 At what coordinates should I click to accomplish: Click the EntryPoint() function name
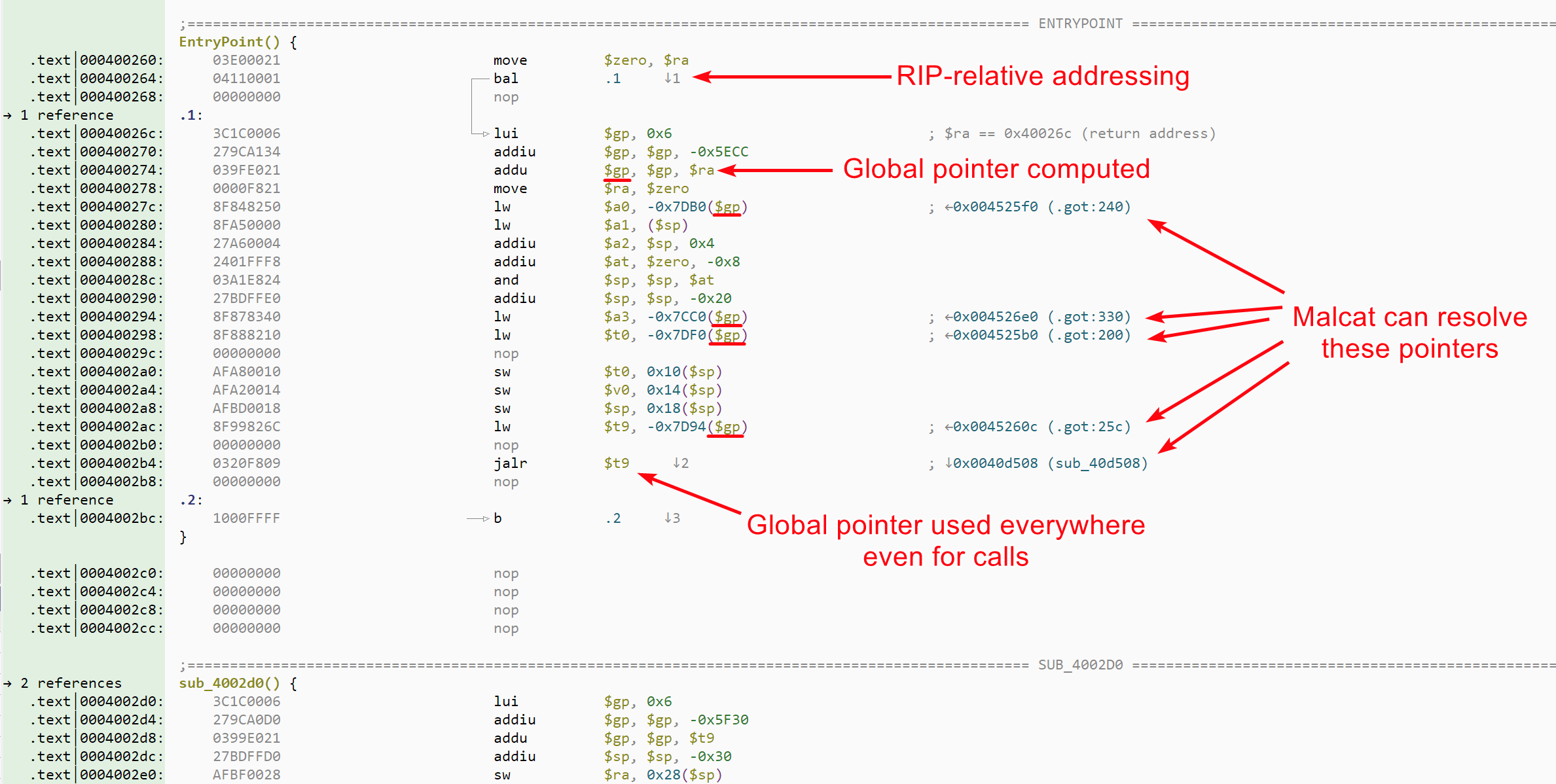(x=230, y=42)
